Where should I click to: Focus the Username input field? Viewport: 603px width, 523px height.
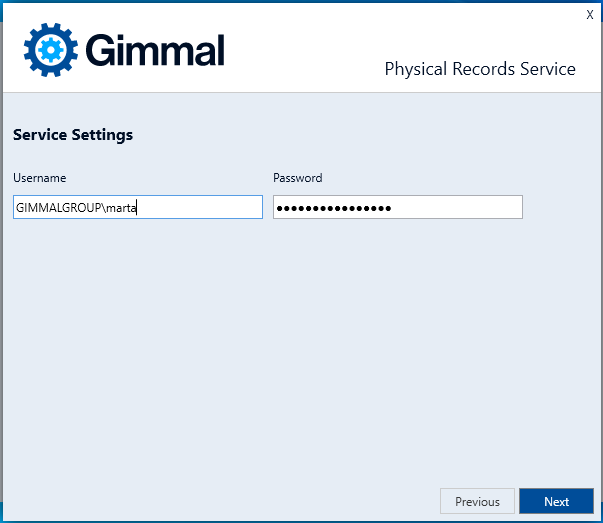[137, 207]
